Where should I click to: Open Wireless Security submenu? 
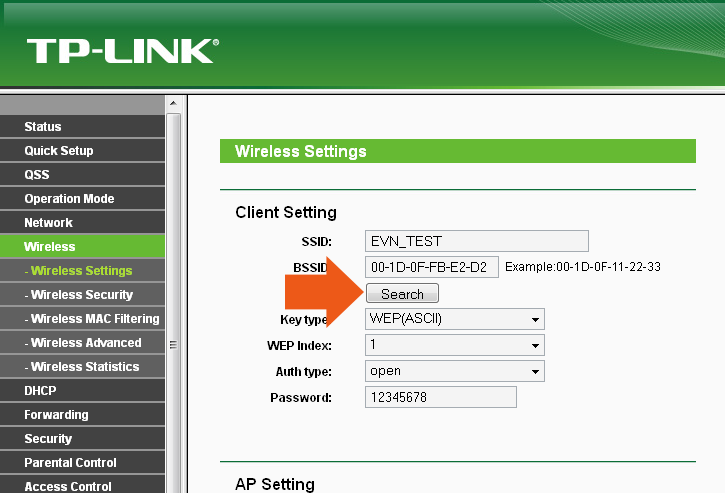[82, 295]
